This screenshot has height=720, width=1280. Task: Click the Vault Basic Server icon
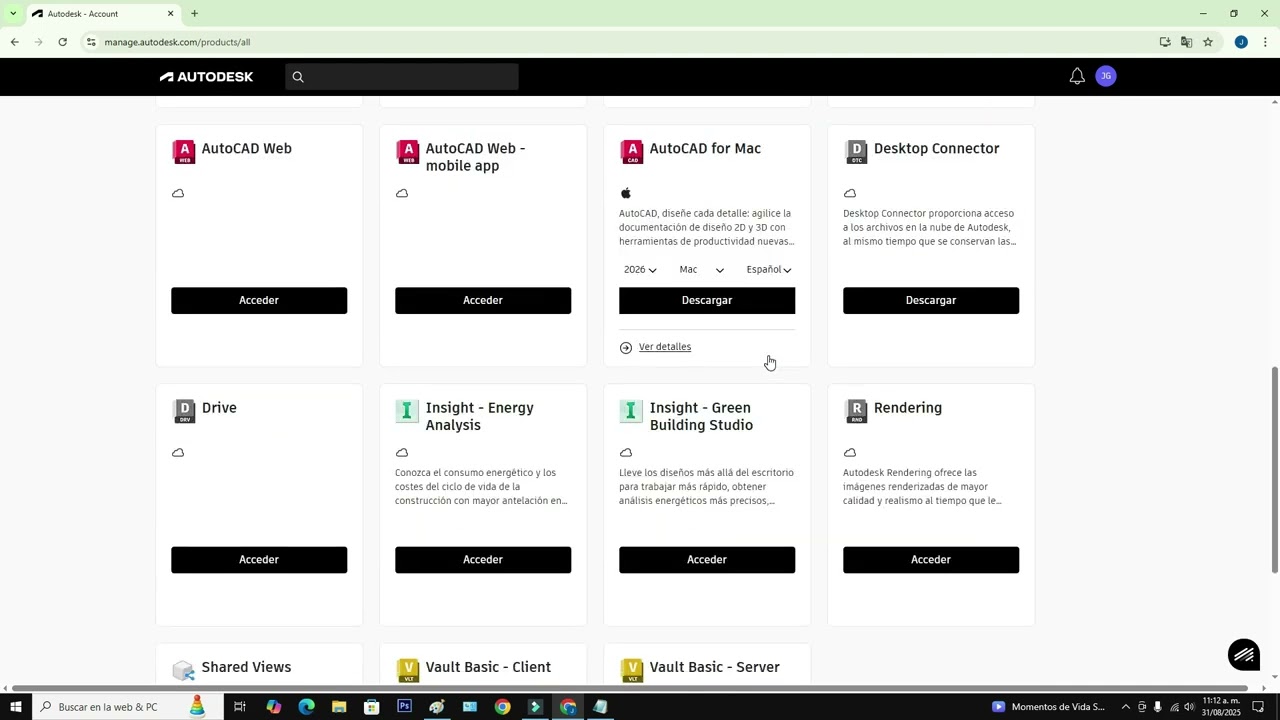[x=632, y=671]
